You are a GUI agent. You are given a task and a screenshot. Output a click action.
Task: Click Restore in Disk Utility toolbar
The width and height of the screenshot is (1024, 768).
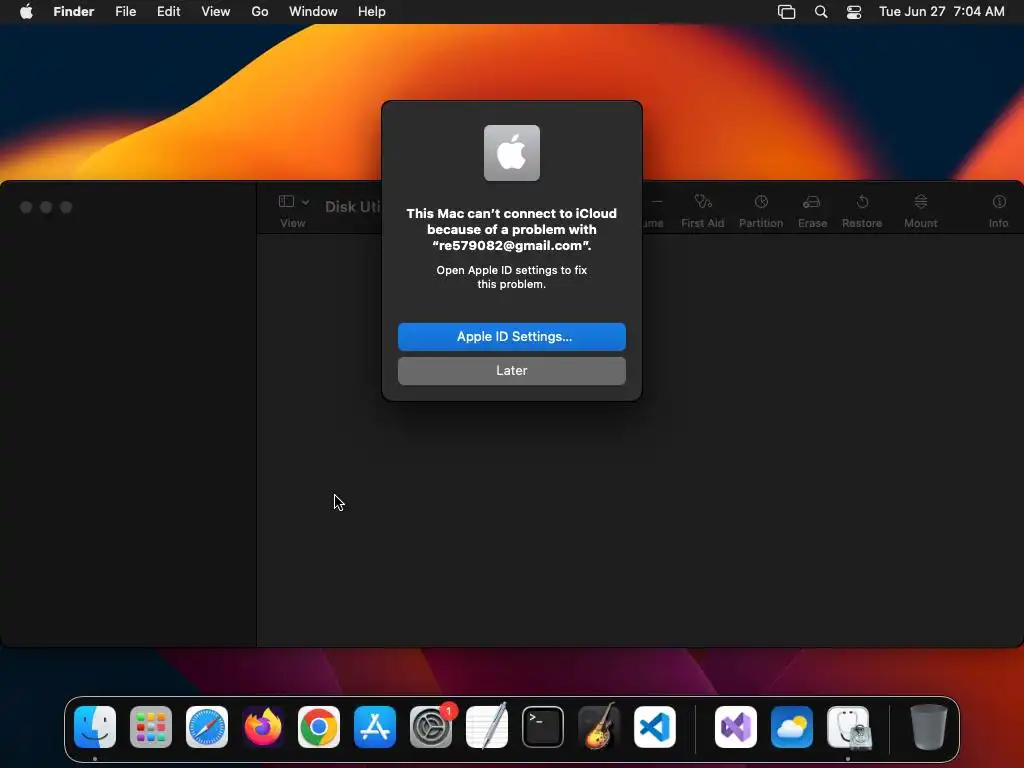[862, 211]
